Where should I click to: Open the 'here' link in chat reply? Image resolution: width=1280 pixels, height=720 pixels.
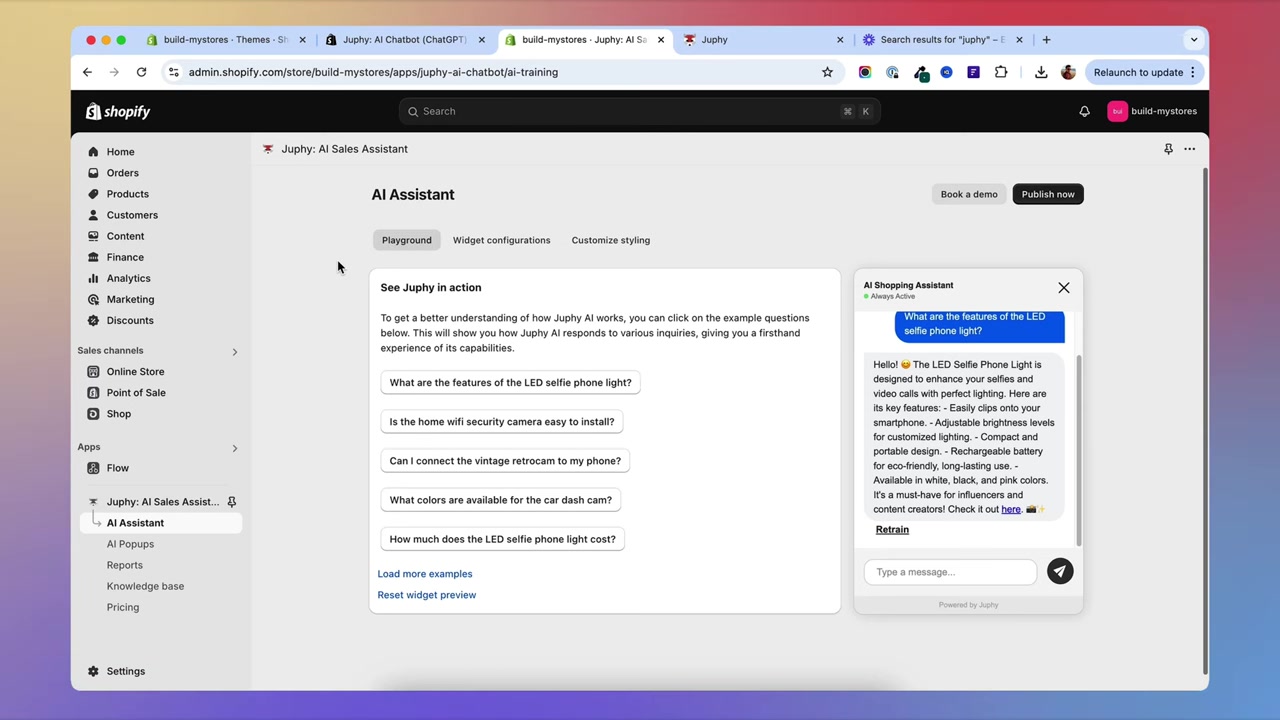pyautogui.click(x=1011, y=509)
